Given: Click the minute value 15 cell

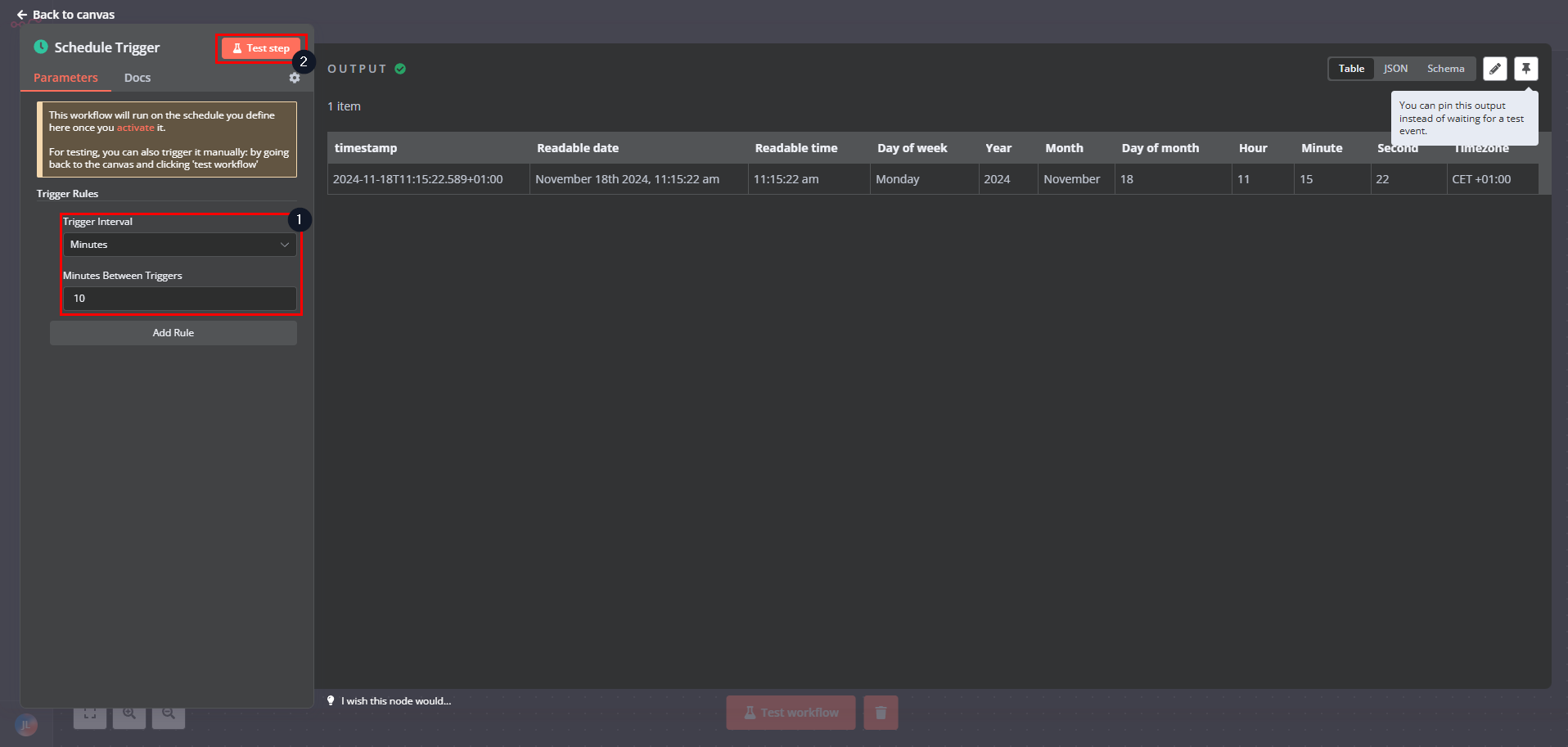Looking at the screenshot, I should (x=1333, y=179).
